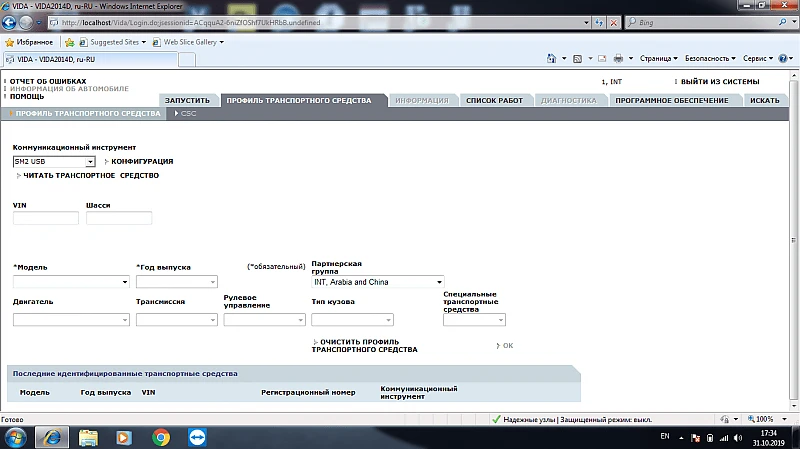
Task: Click the network signal tray icon
Action: [x=724, y=438]
